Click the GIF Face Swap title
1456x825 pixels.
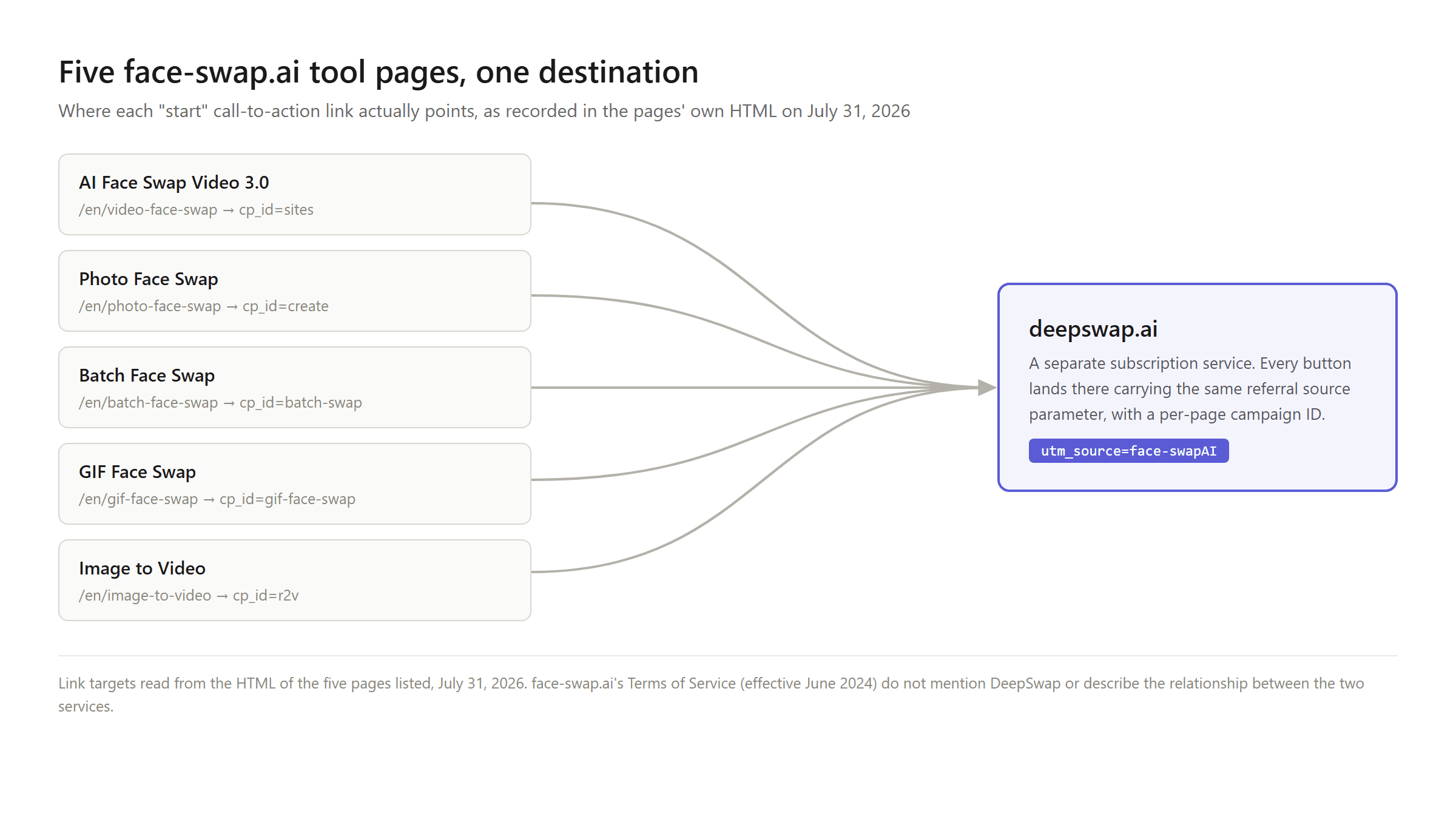click(x=137, y=472)
